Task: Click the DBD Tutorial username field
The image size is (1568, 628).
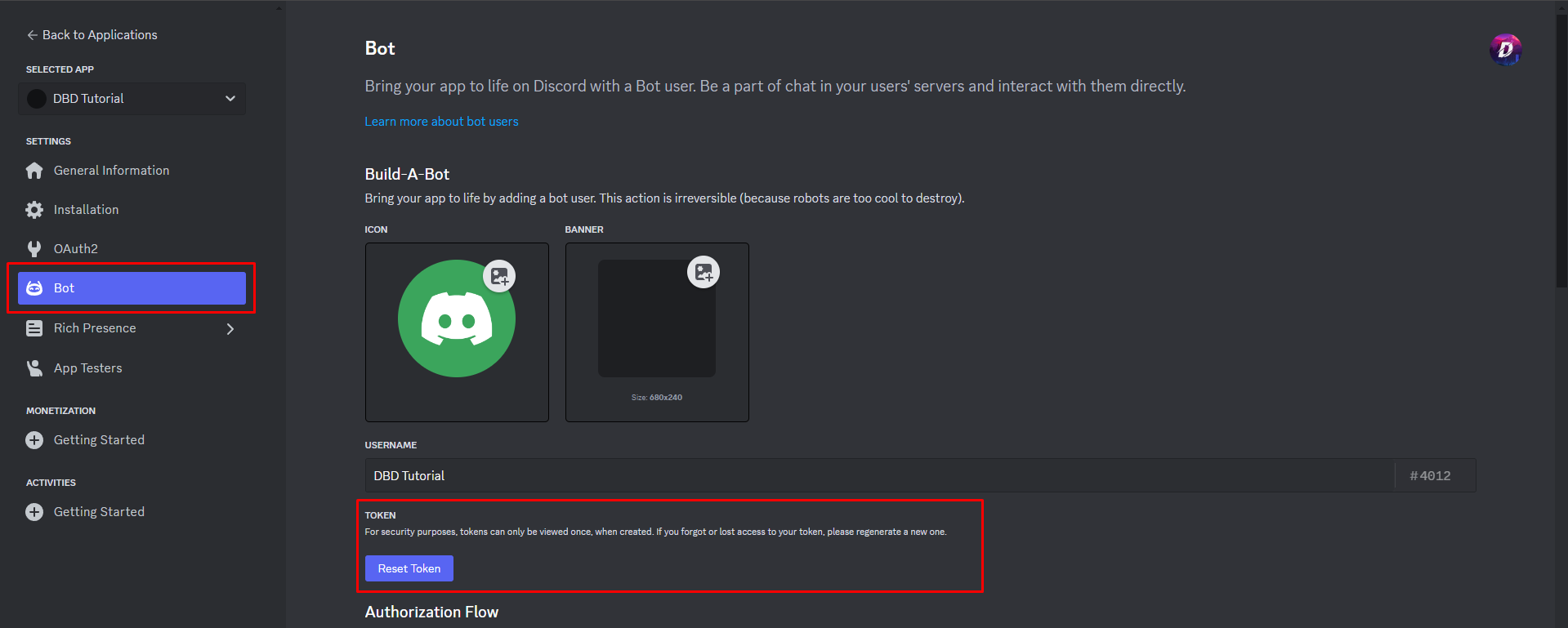Action: tap(879, 475)
